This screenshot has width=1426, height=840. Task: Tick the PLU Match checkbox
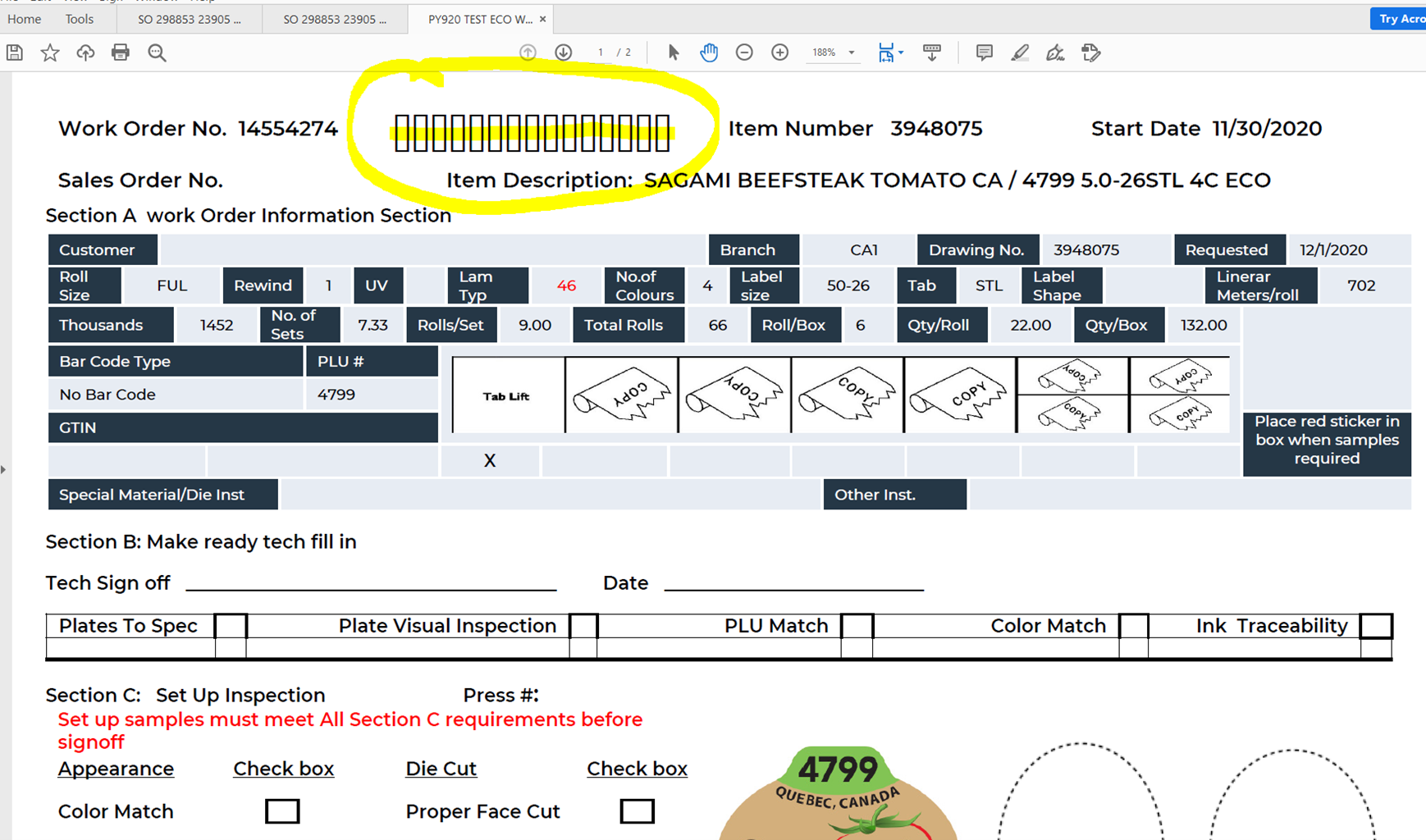point(857,626)
